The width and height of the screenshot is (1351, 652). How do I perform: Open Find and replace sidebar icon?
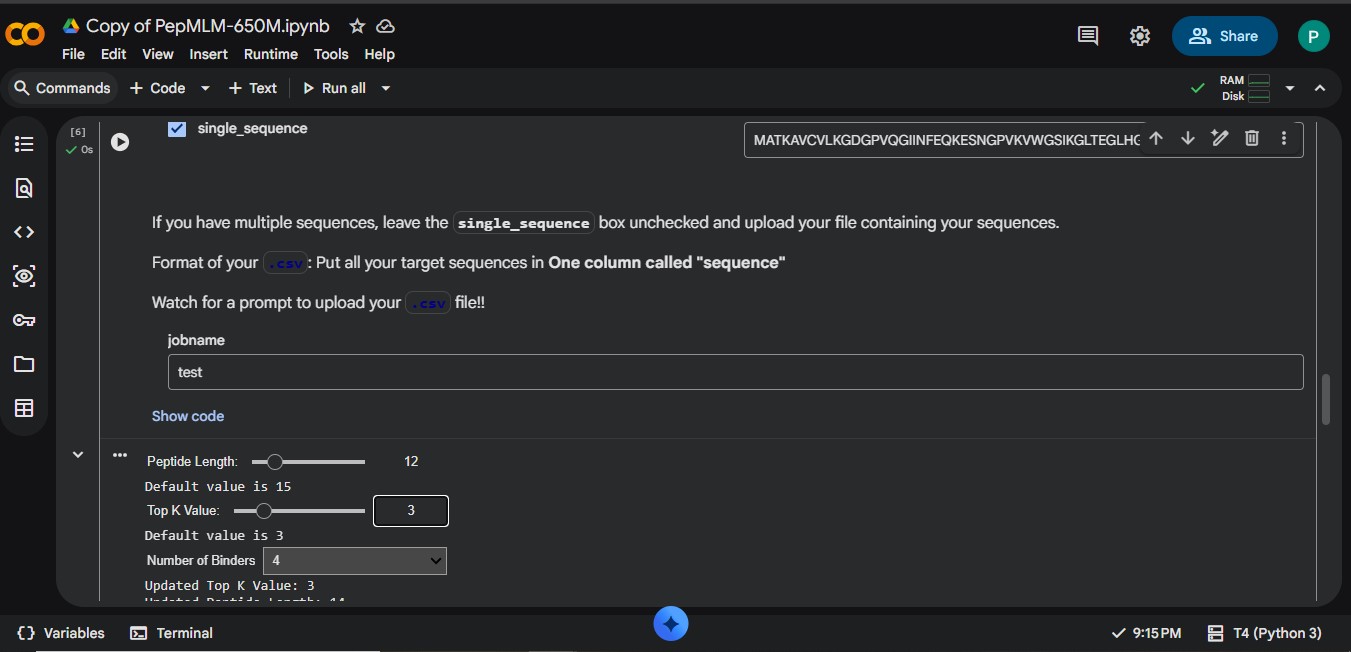point(24,188)
